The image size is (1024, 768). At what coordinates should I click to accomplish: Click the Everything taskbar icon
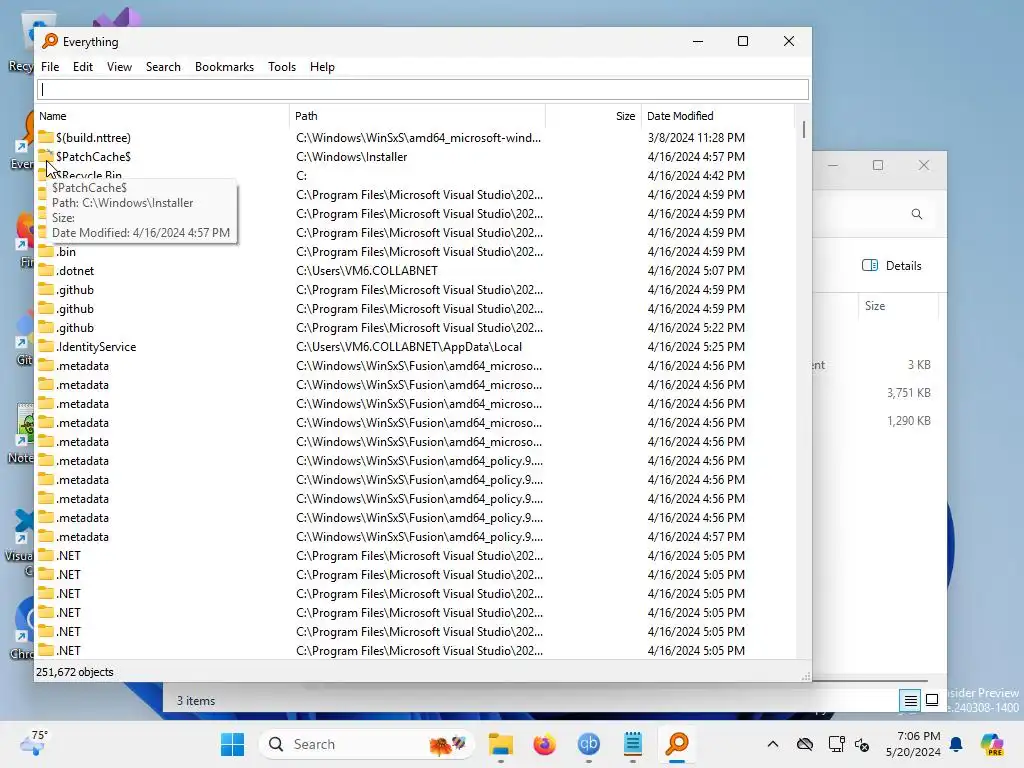coord(677,744)
